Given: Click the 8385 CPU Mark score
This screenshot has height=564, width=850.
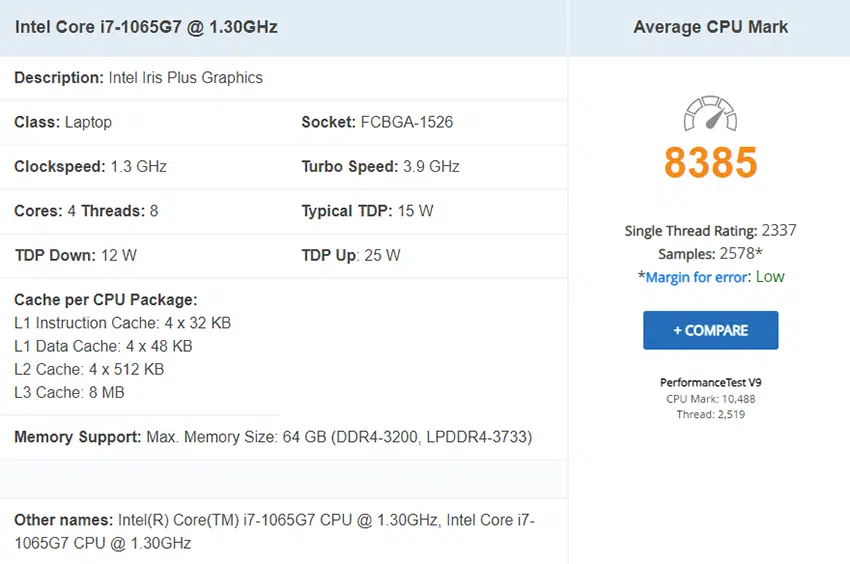Looking at the screenshot, I should [710, 162].
